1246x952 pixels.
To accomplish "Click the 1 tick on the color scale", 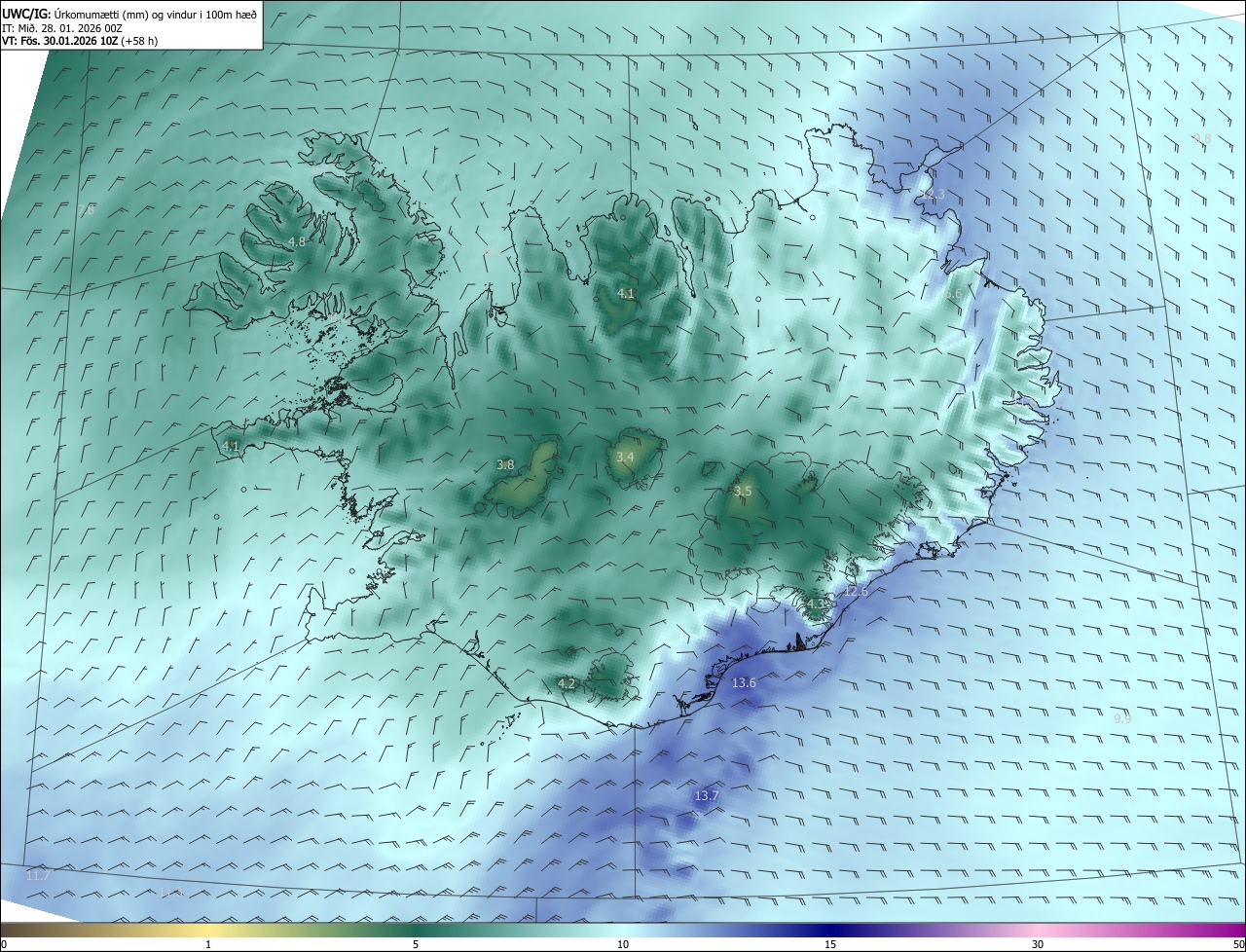I will (x=208, y=944).
